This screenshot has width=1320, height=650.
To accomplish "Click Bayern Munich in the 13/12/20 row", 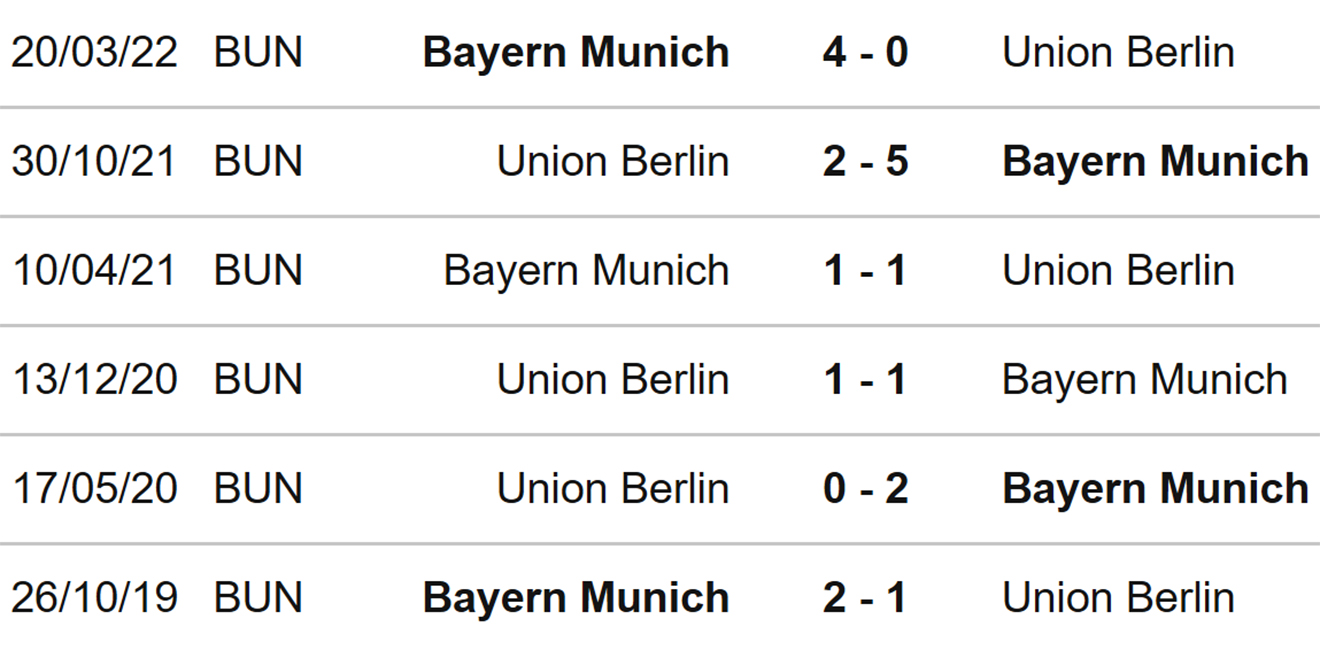I will [1145, 380].
